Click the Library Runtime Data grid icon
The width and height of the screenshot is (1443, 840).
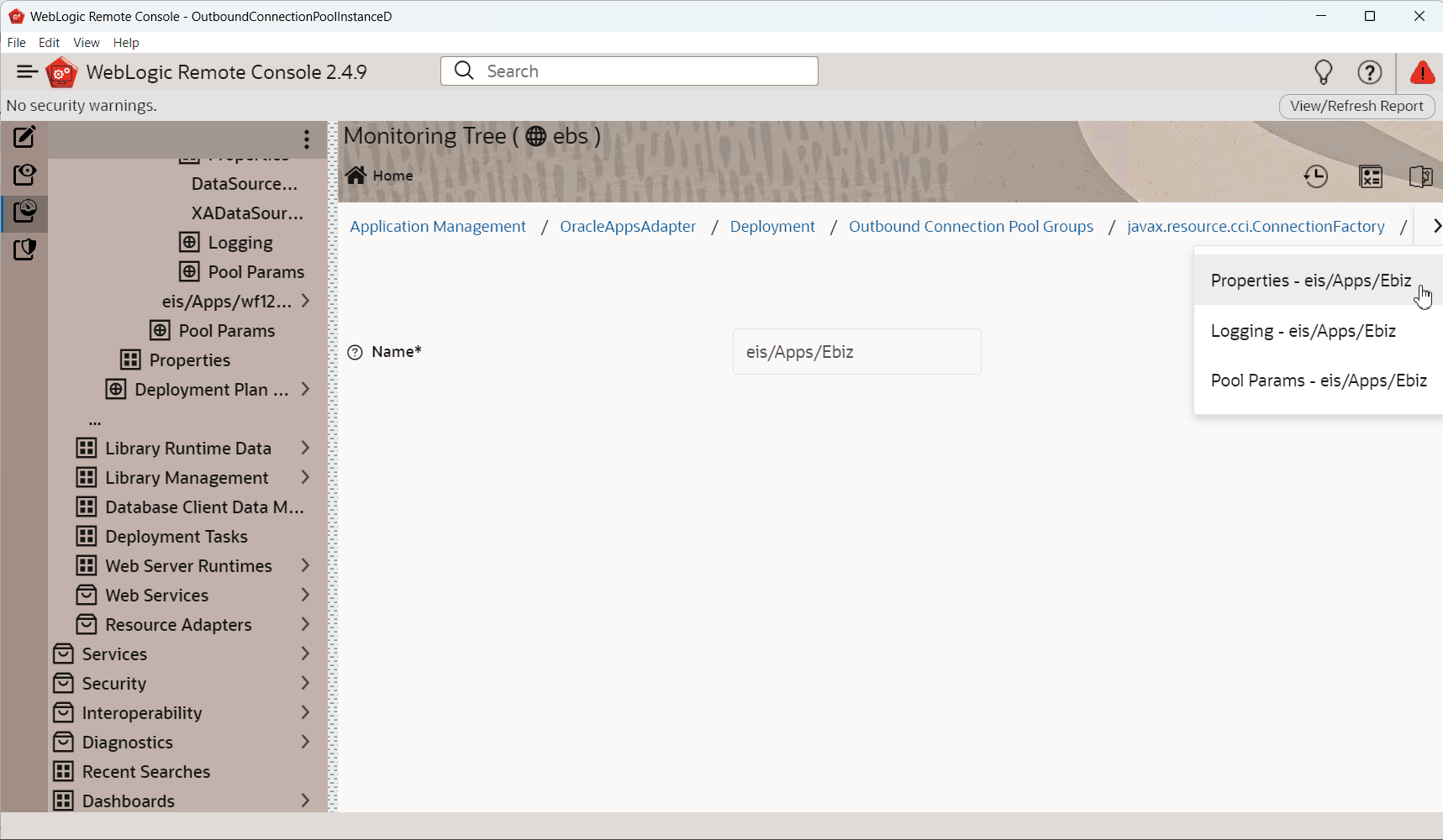click(87, 449)
